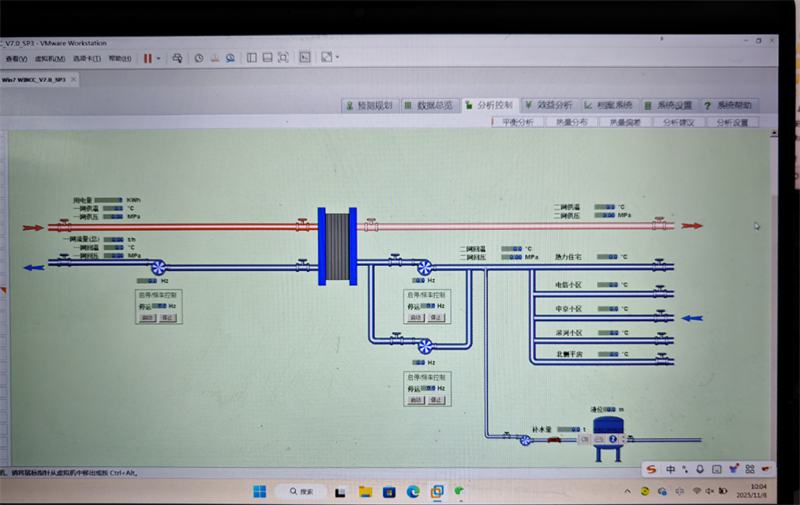The image size is (800, 505).
Task: Click the primary-side circulation pump icon
Action: coord(159,267)
